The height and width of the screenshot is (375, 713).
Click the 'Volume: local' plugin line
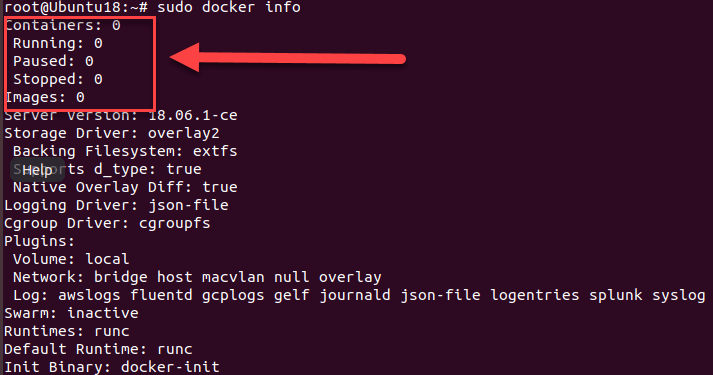[x=71, y=259]
